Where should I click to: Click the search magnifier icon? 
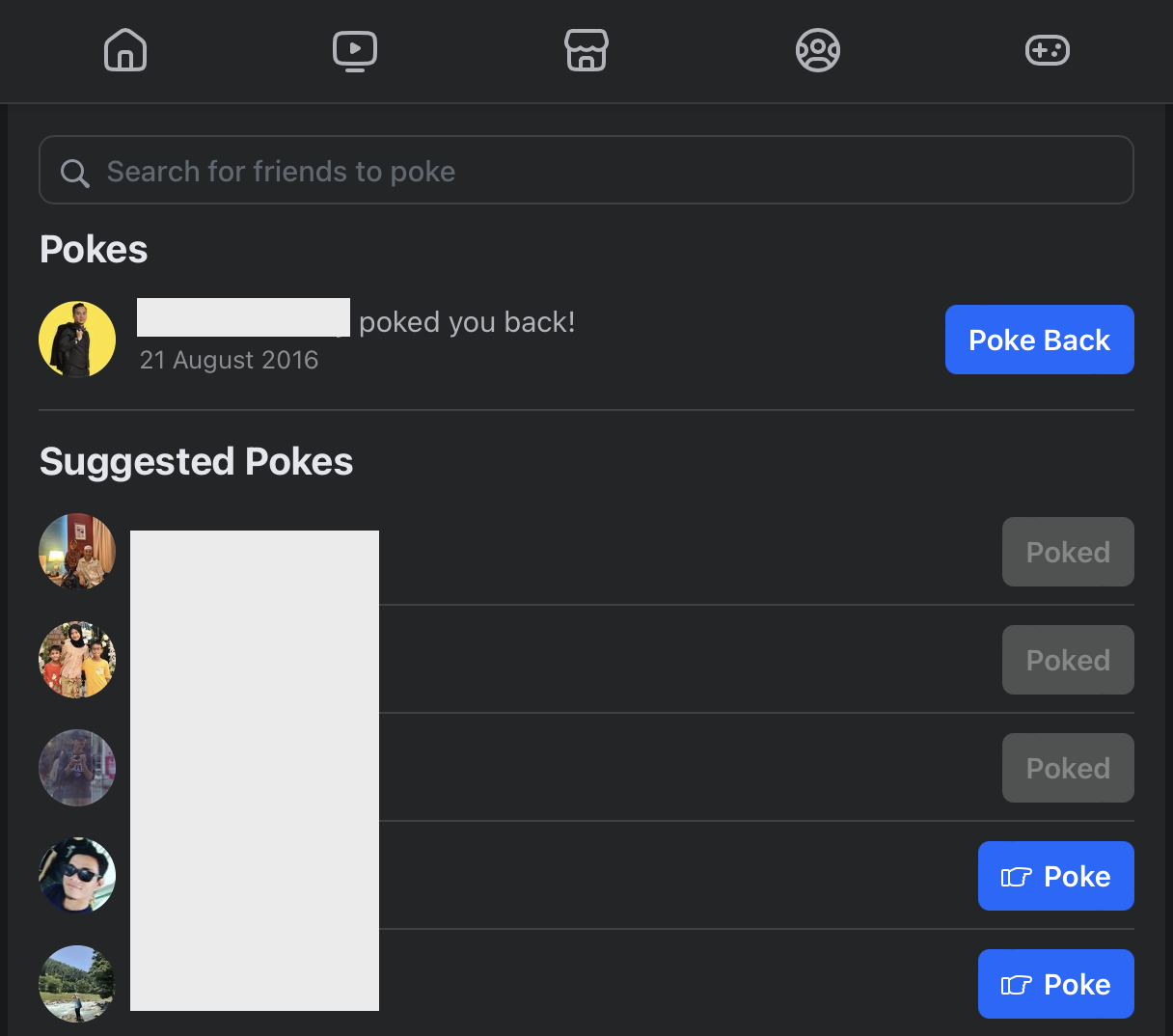[x=74, y=173]
